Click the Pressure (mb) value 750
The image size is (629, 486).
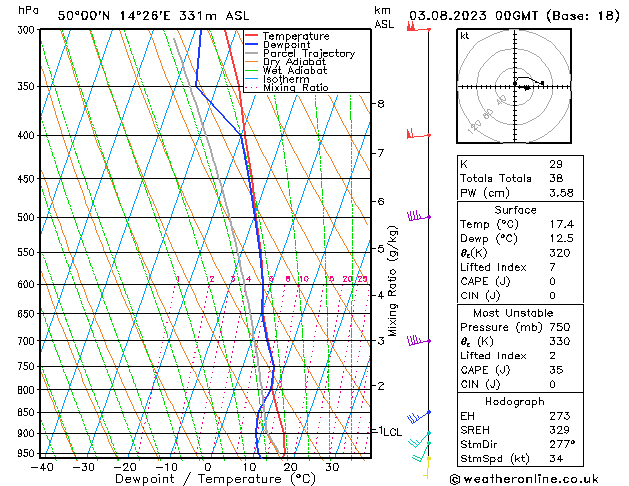[560, 327]
